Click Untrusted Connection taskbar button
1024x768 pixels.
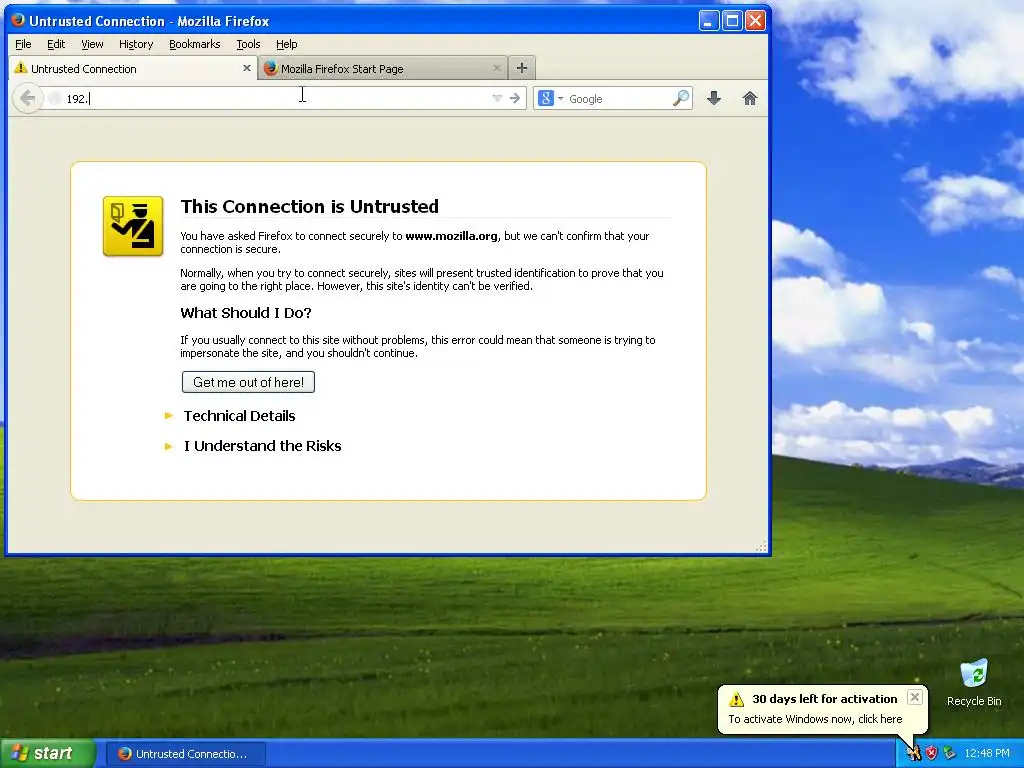coord(185,754)
